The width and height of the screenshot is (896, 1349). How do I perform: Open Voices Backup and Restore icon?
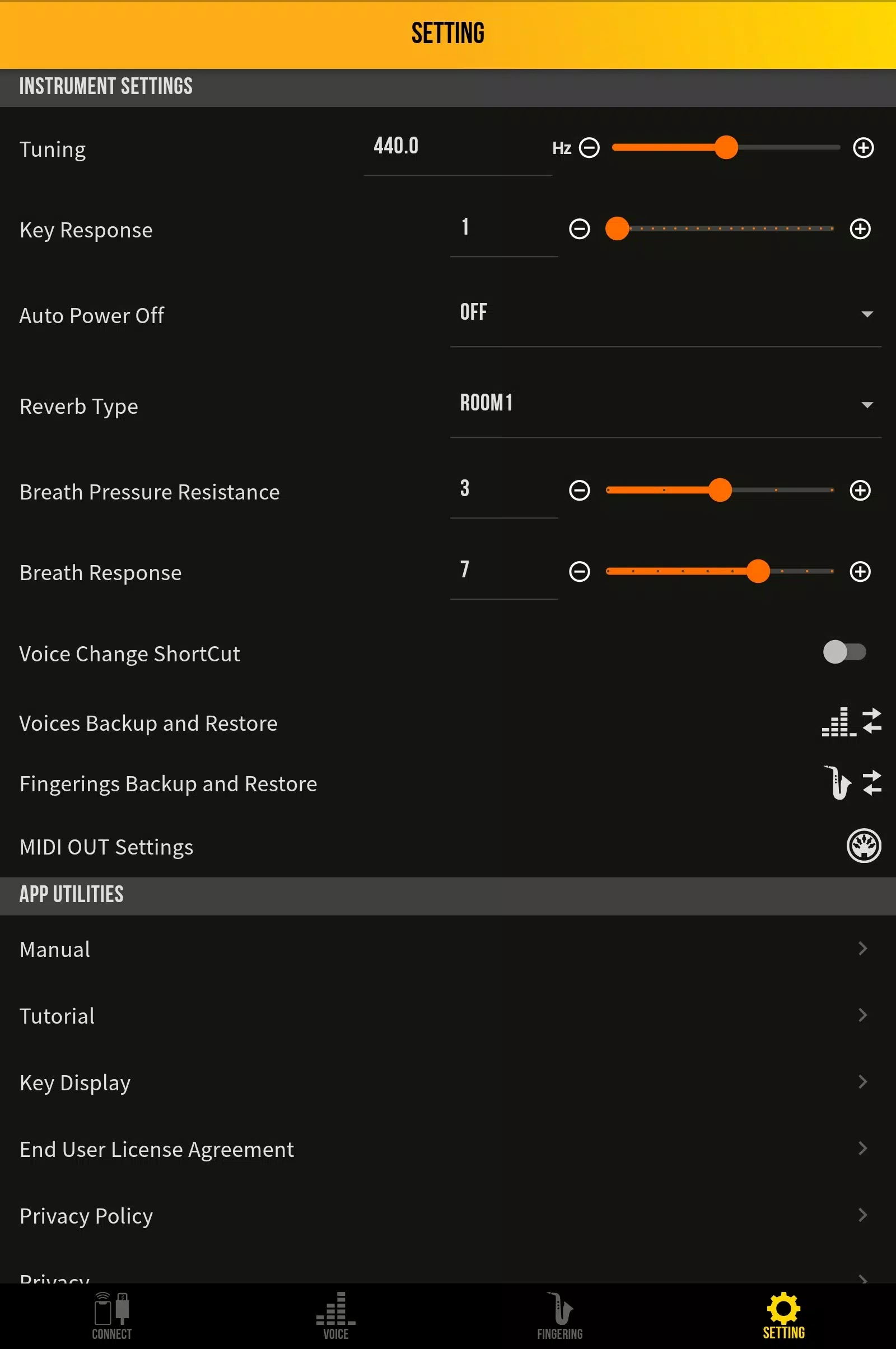coord(851,722)
